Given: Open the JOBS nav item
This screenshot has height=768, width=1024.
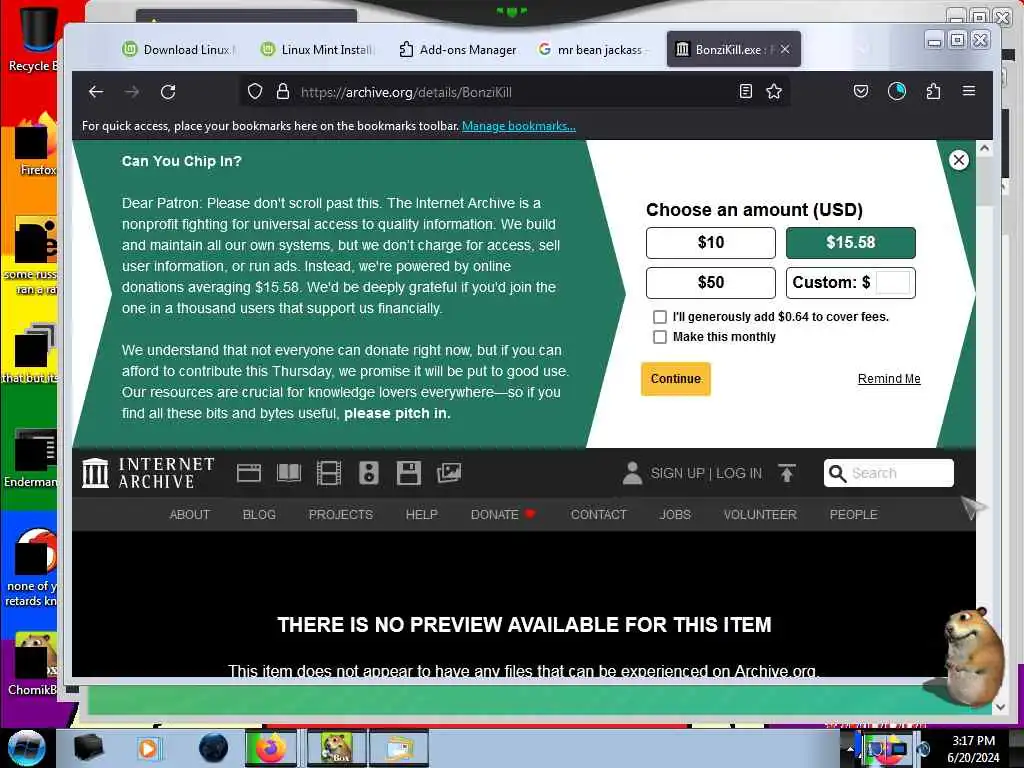Looking at the screenshot, I should point(675,515).
